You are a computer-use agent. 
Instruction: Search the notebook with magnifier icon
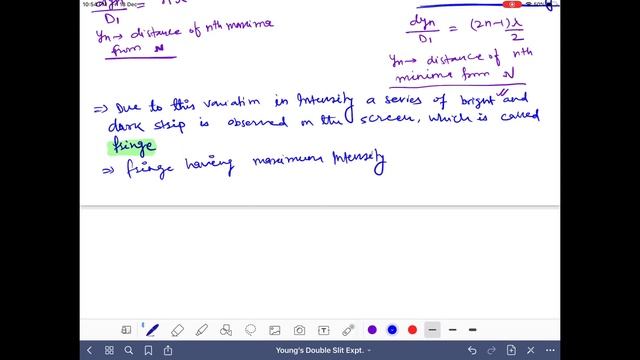pyautogui.click(x=129, y=350)
